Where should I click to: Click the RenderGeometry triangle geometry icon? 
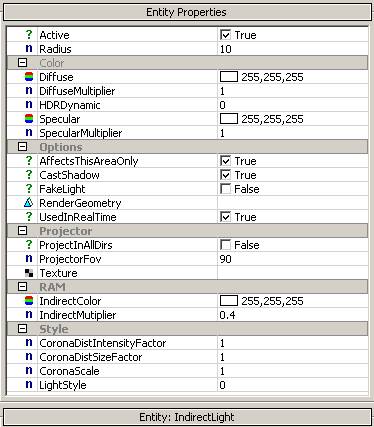pyautogui.click(x=29, y=203)
